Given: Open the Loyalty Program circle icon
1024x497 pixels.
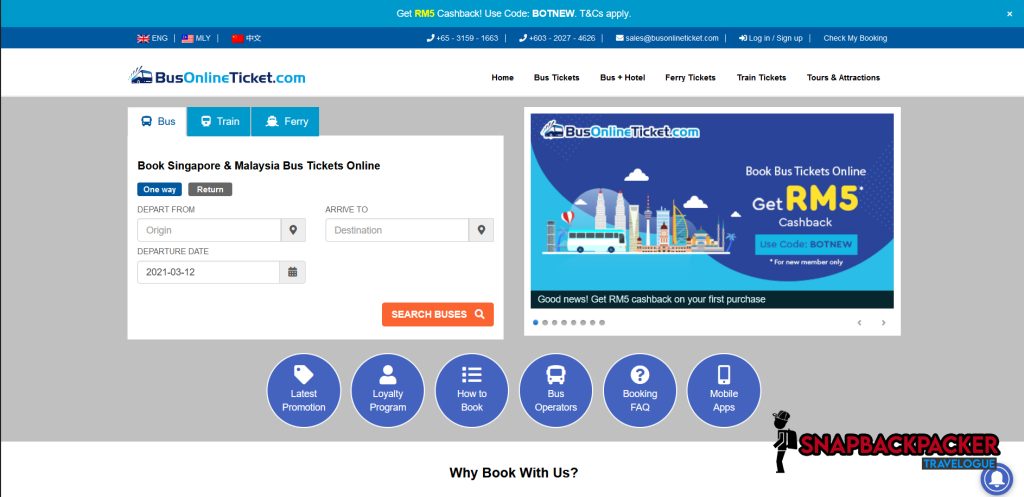Looking at the screenshot, I should 388,391.
